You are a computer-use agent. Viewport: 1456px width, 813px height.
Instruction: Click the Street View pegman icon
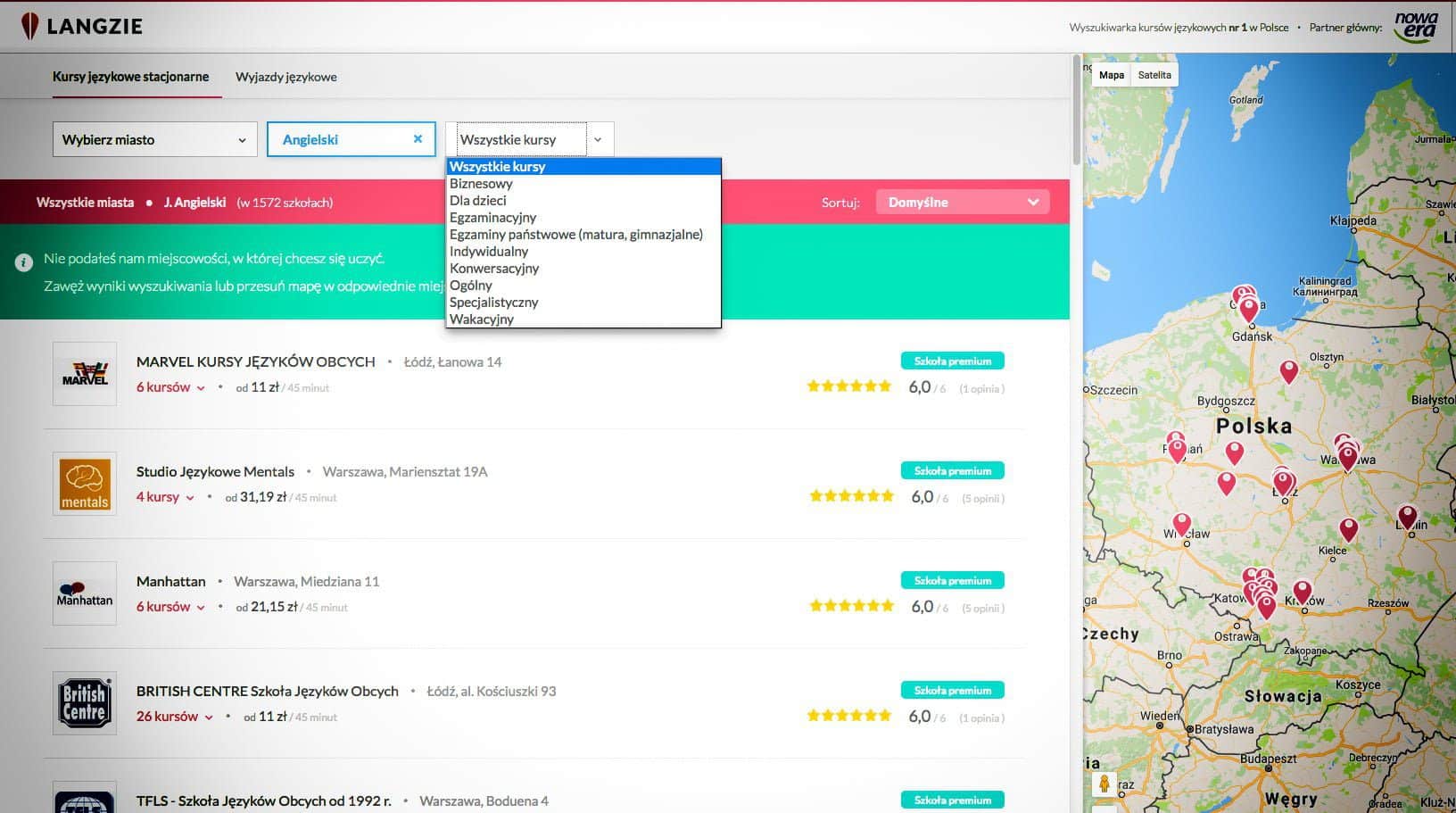(1104, 784)
